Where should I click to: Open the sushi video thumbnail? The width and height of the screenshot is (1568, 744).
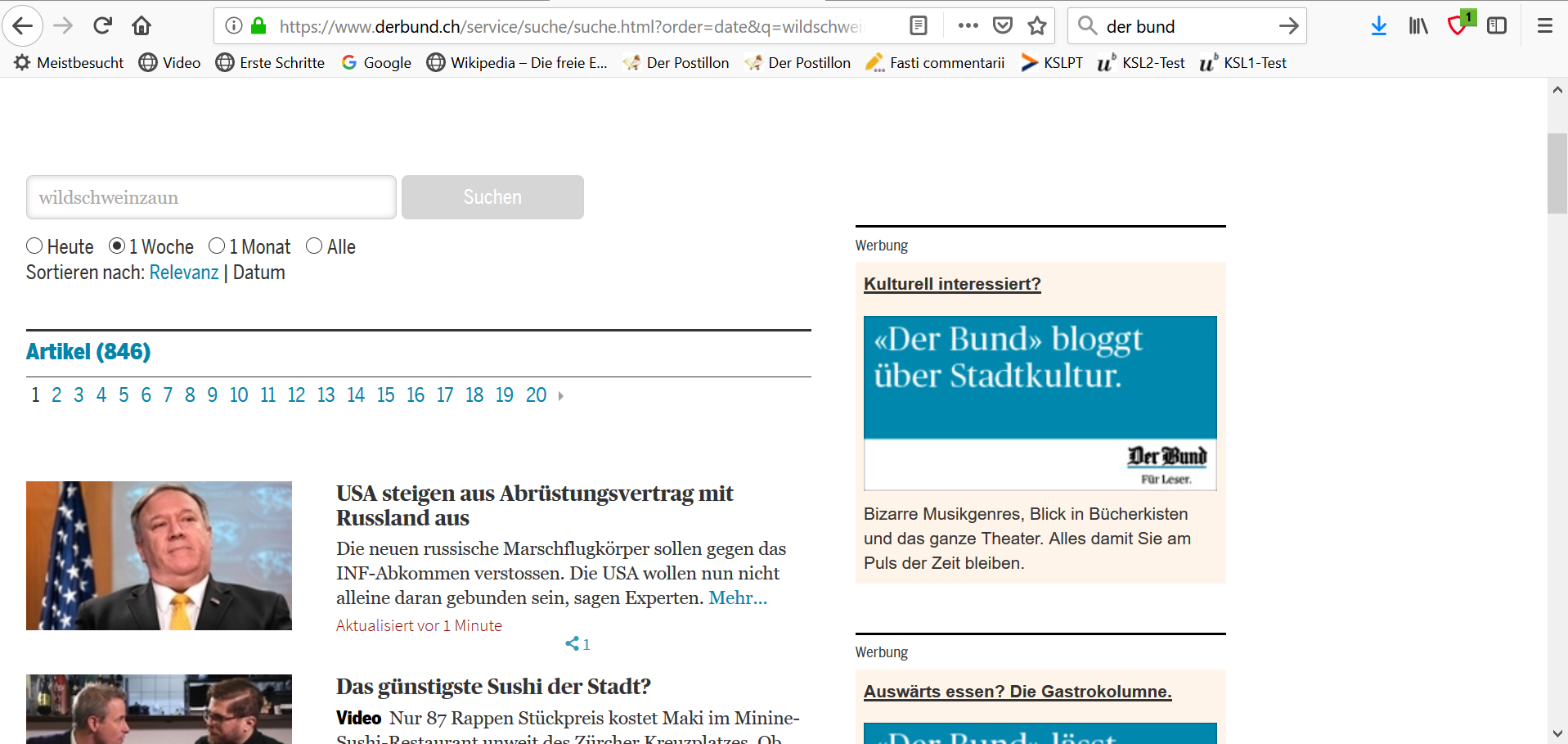[159, 709]
